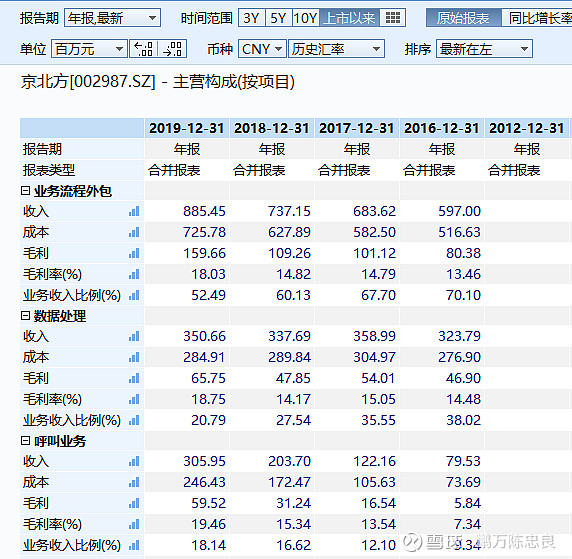Open chart icon for 呼叫业务 毛利 row
The height and width of the screenshot is (559, 572).
click(x=134, y=504)
